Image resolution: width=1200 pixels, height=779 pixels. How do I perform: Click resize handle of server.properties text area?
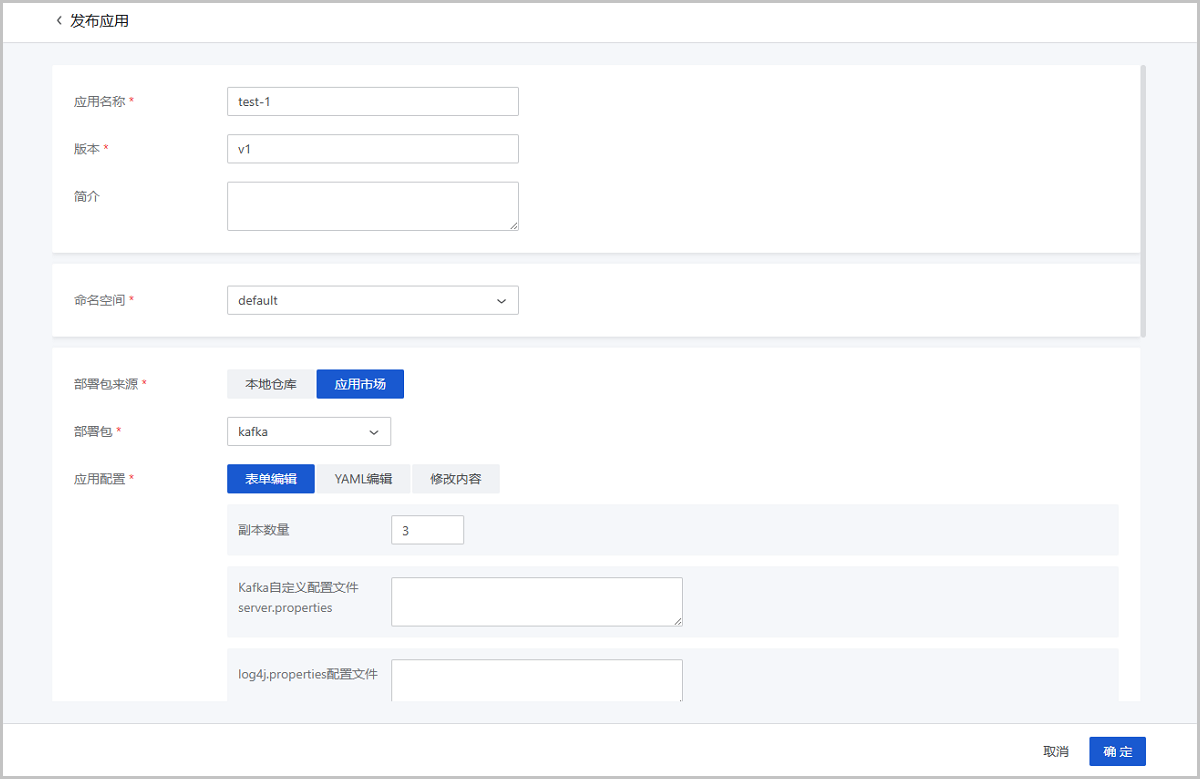678,621
